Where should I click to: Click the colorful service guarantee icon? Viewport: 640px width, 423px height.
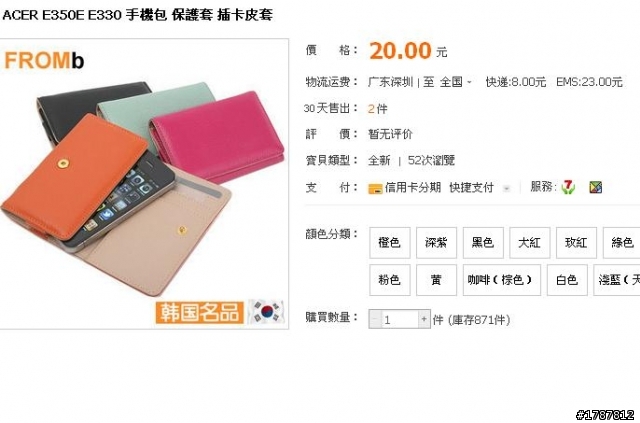596,187
